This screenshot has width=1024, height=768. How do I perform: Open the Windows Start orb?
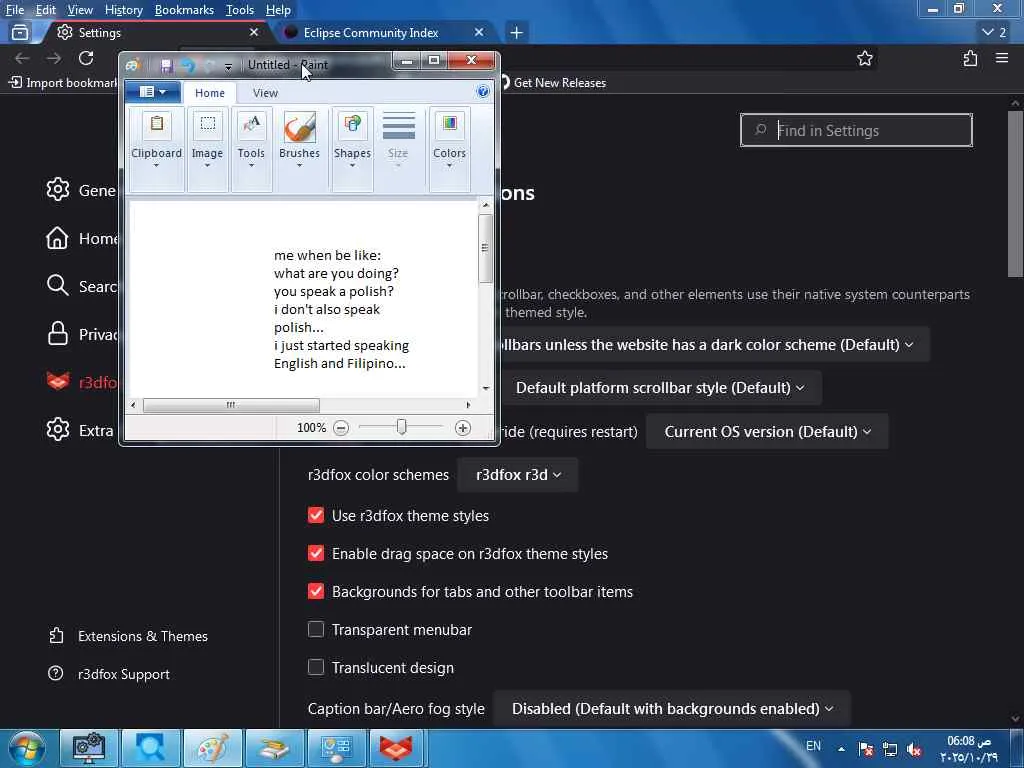[x=27, y=748]
